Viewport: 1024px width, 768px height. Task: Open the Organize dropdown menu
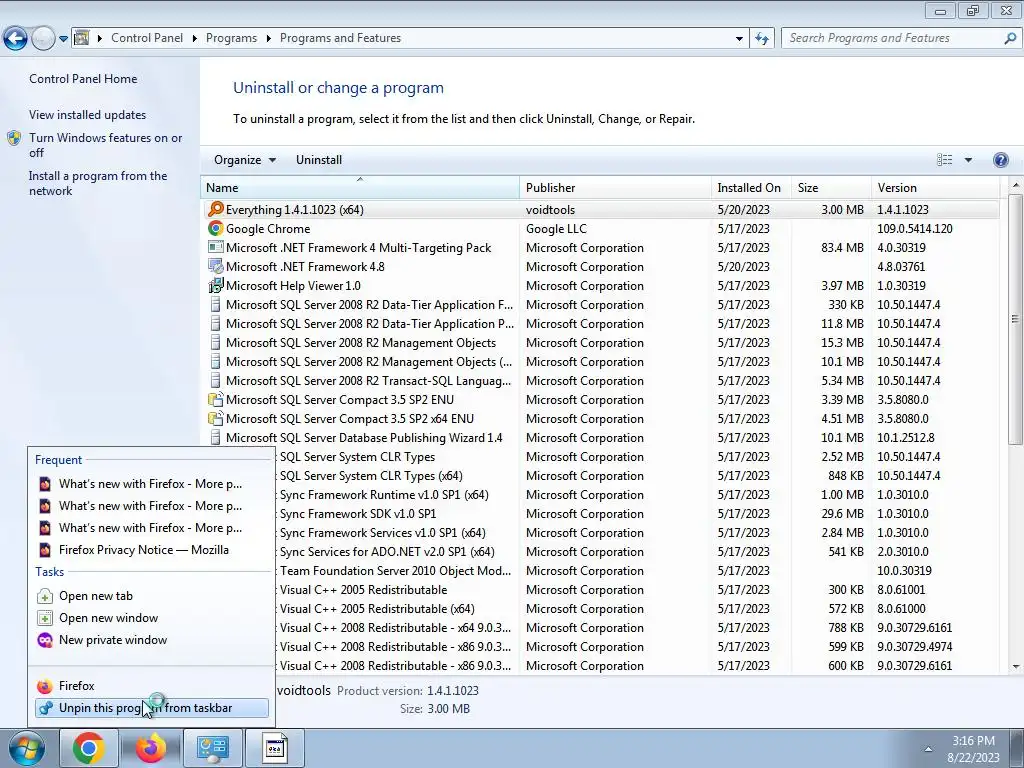(245, 160)
